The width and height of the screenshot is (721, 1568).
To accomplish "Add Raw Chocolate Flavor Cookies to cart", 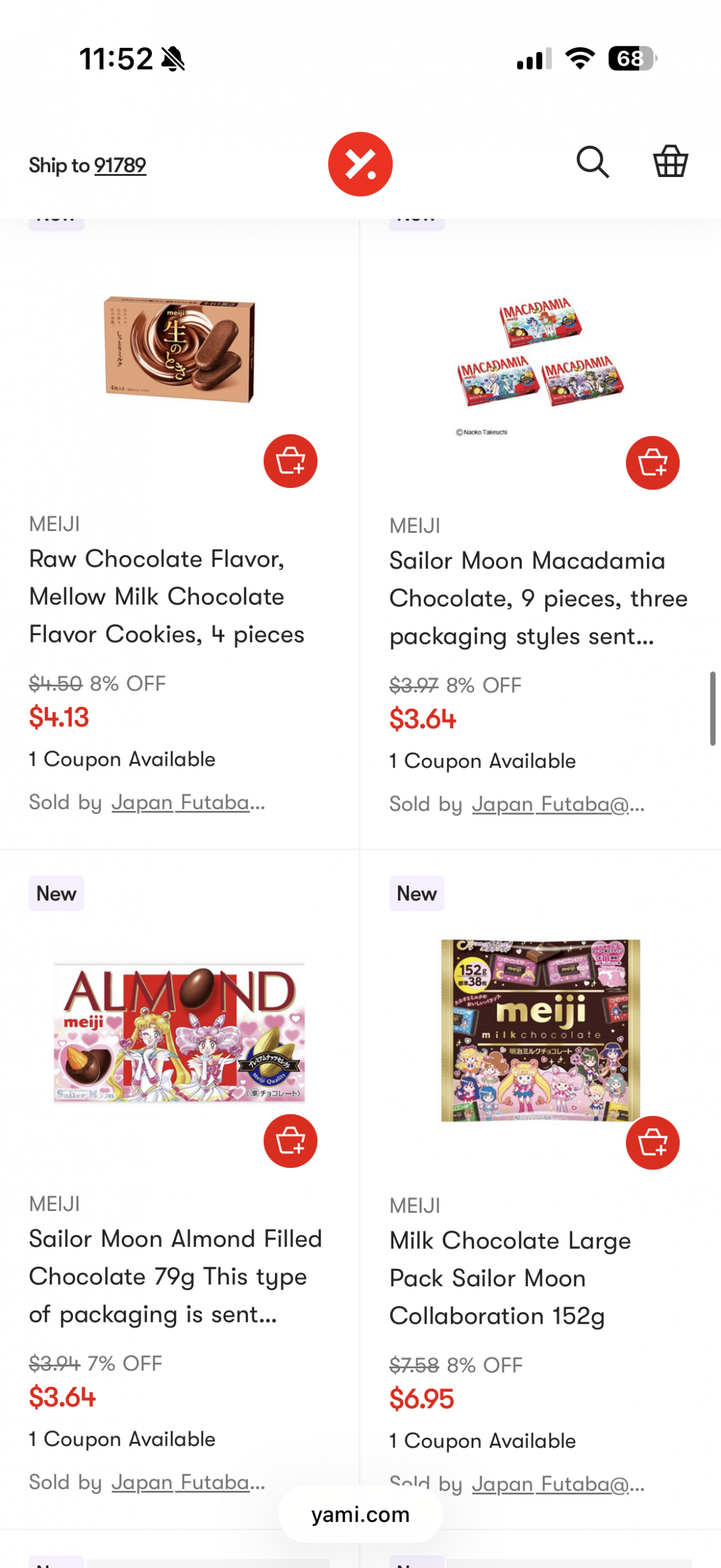I will (290, 461).
